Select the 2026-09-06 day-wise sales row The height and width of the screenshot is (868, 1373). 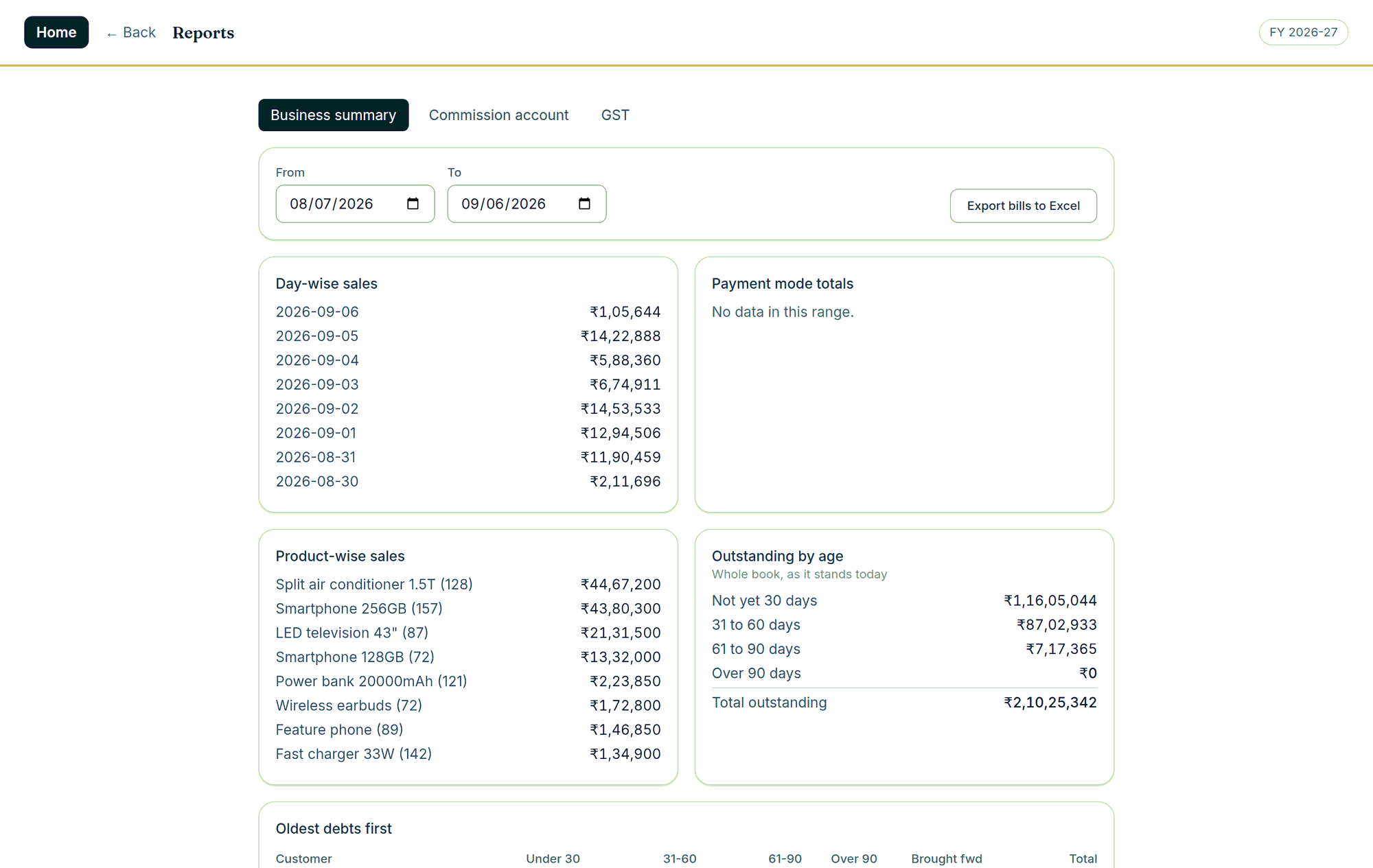pos(468,312)
